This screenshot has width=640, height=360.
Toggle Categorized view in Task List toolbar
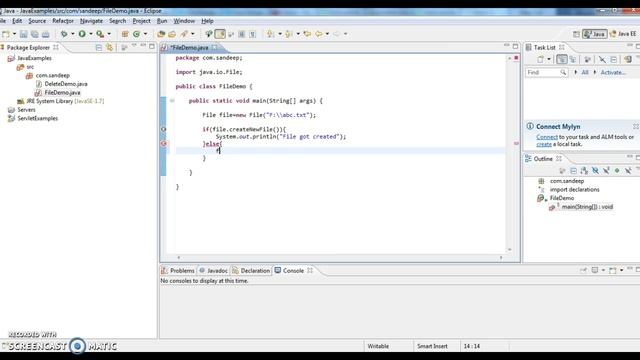562,60
